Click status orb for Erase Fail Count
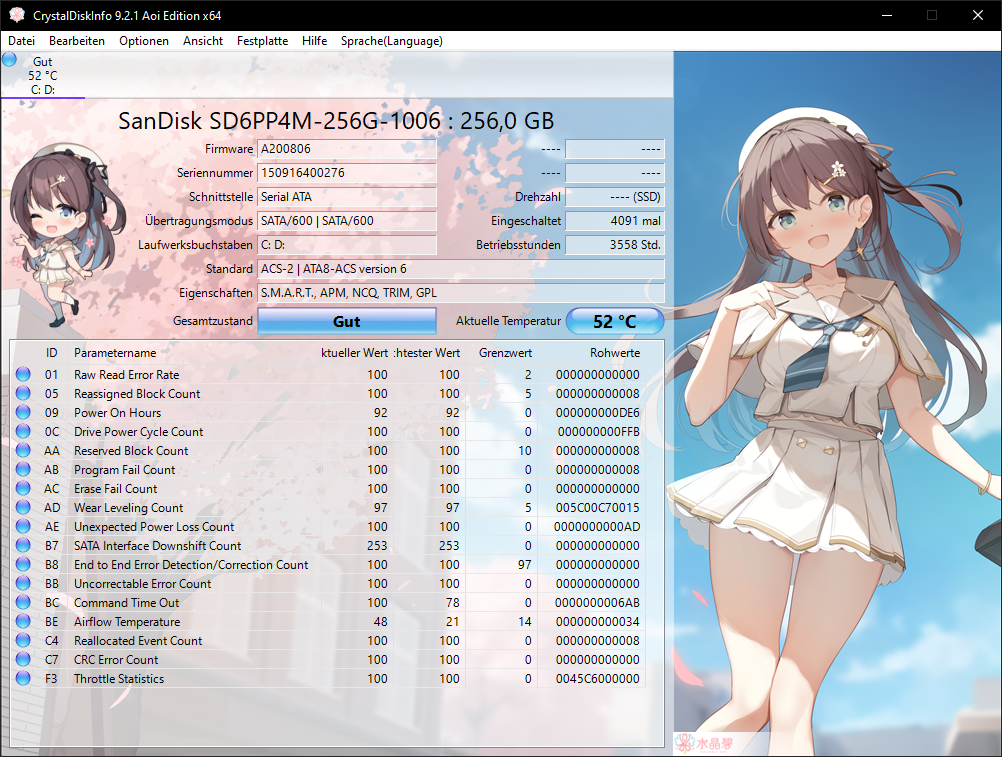The height and width of the screenshot is (757, 1002). coord(23,489)
